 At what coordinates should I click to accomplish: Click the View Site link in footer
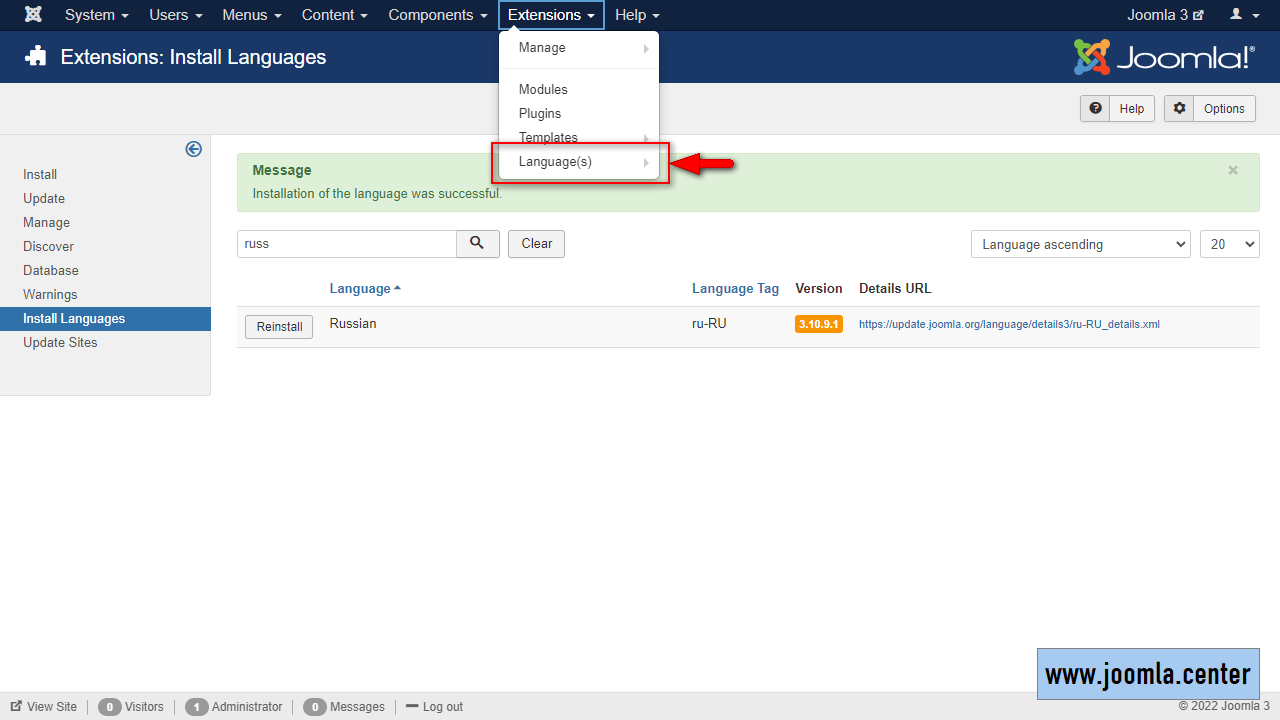pyautogui.click(x=44, y=707)
